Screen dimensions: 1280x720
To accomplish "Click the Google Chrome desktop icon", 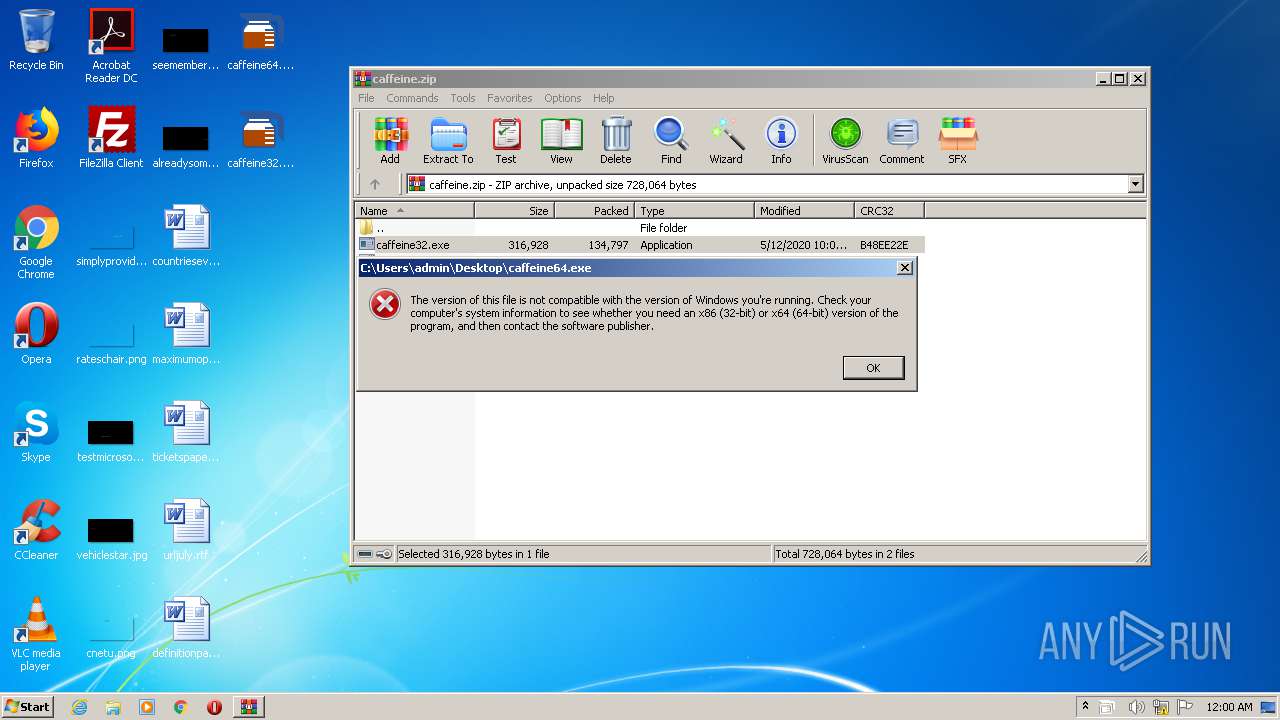I will pos(36,242).
